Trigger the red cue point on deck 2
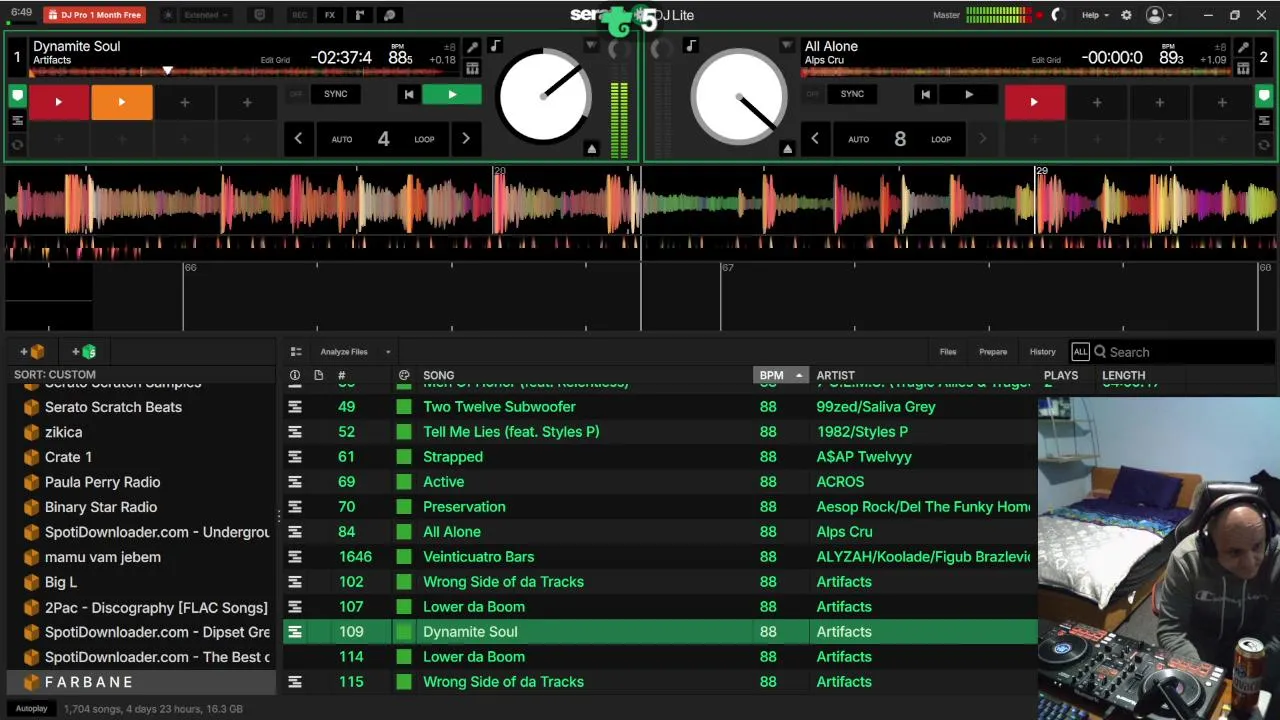Screen dimensions: 1280x720 click(x=1034, y=102)
